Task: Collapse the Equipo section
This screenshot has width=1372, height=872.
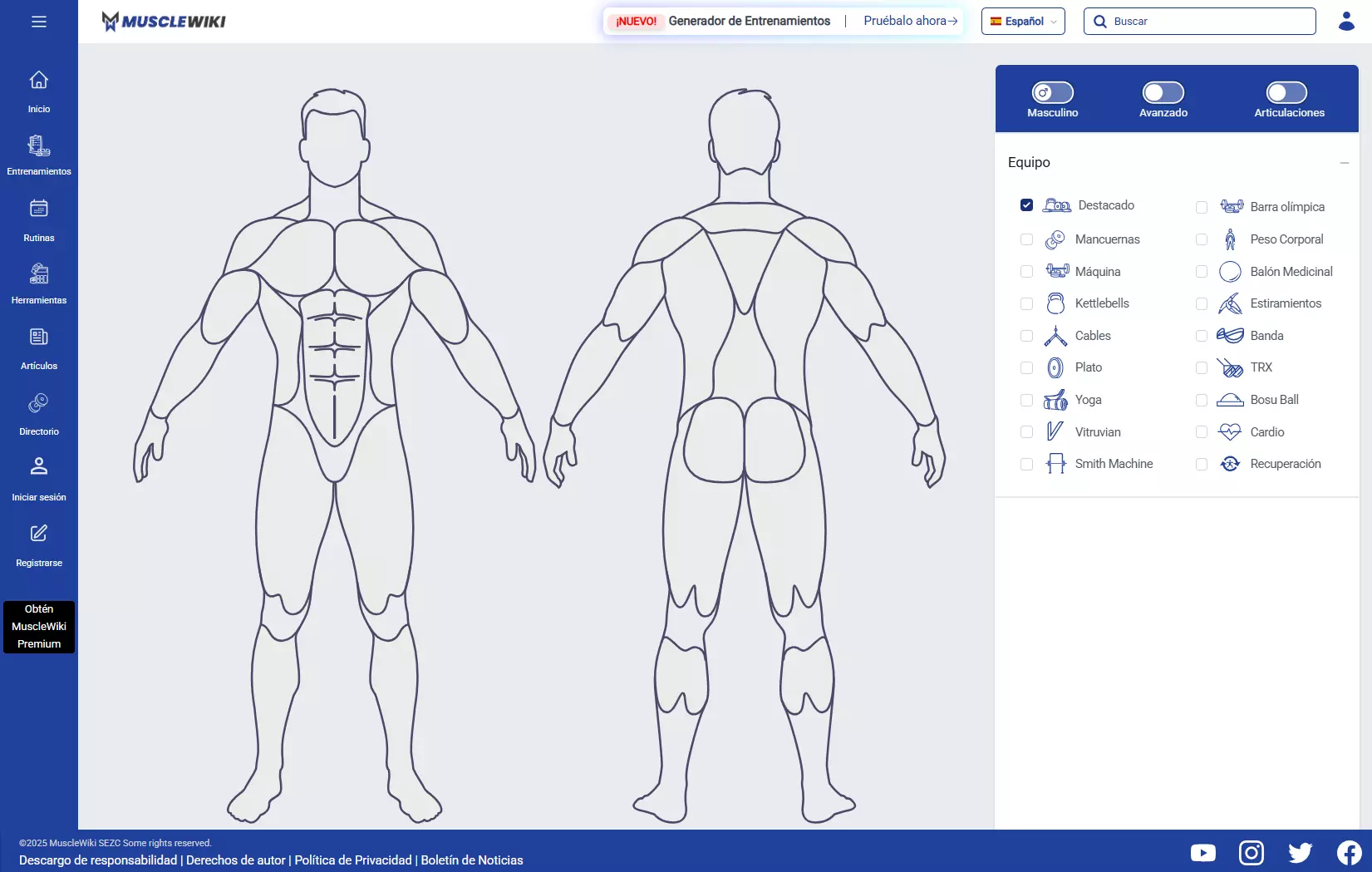Action: point(1344,163)
